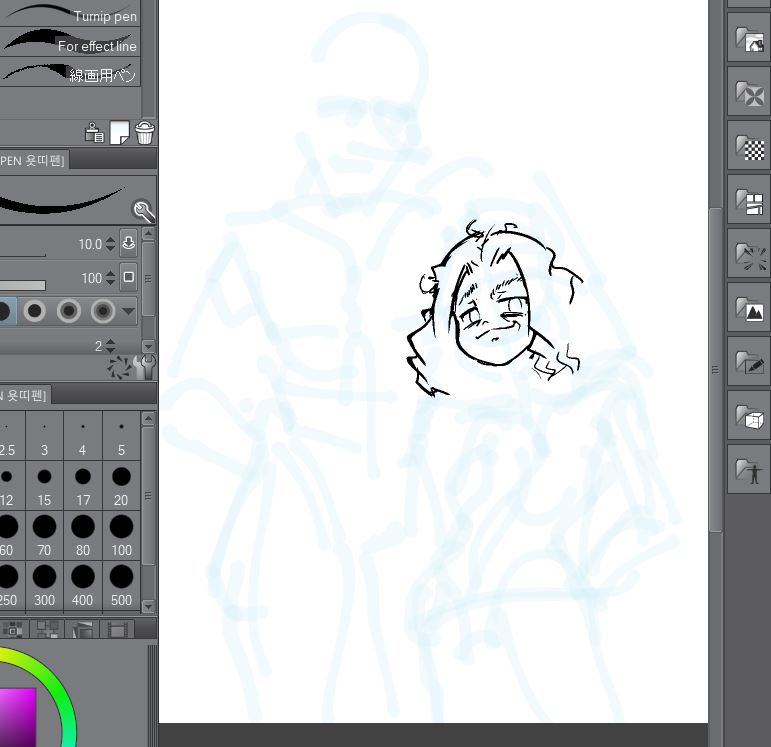The width and height of the screenshot is (771, 747).
Task: Choose brush size 17 preset
Action: tap(83, 486)
